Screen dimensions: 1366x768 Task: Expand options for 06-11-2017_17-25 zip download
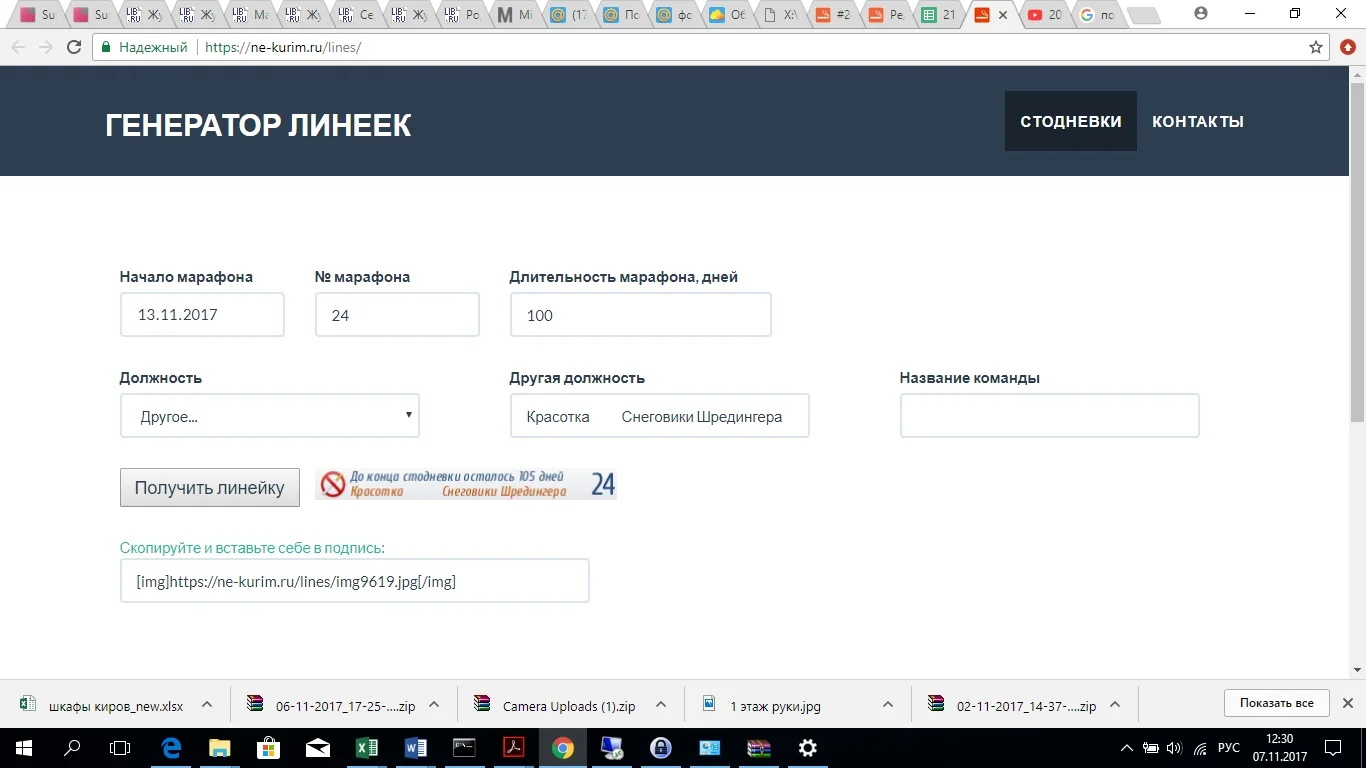[x=434, y=704]
